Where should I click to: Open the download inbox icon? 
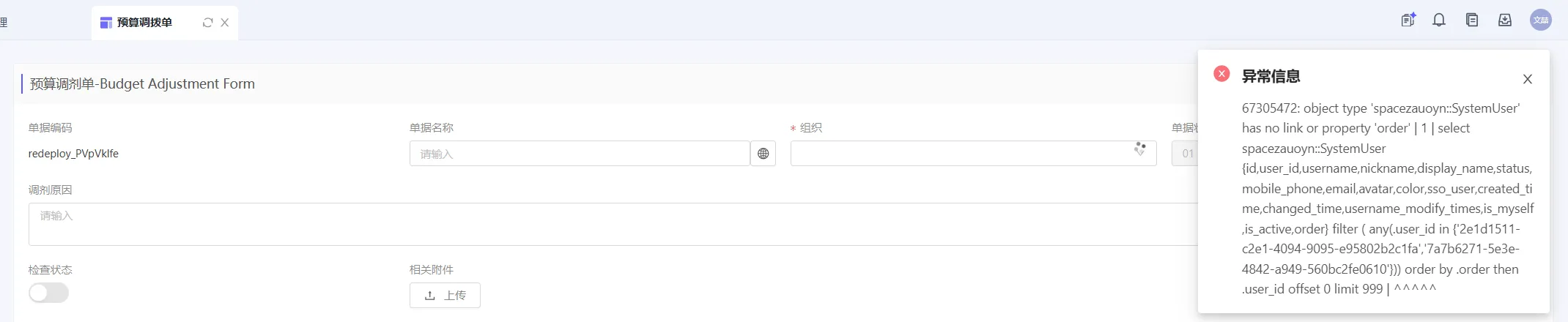[1505, 20]
